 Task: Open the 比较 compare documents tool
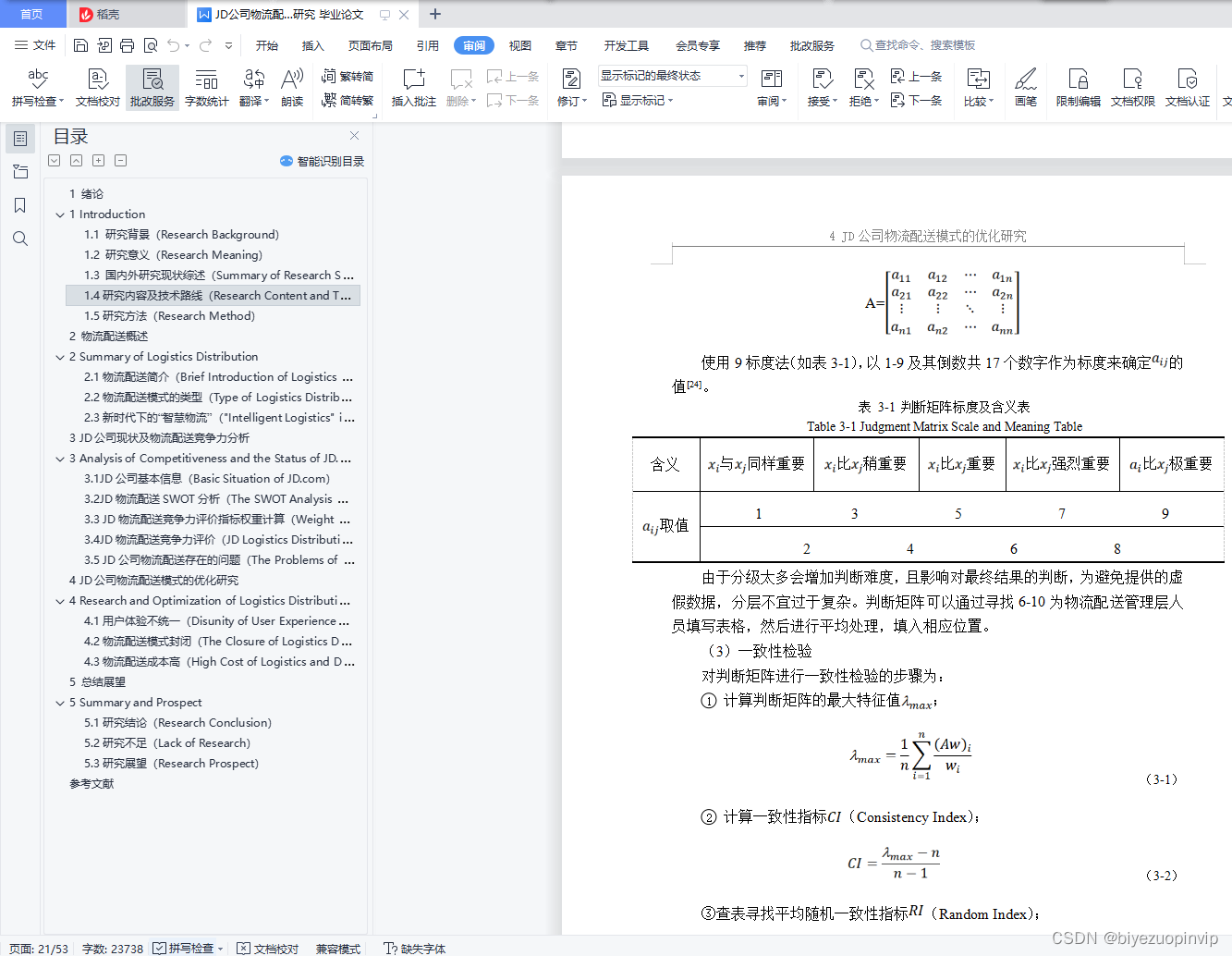pyautogui.click(x=978, y=87)
